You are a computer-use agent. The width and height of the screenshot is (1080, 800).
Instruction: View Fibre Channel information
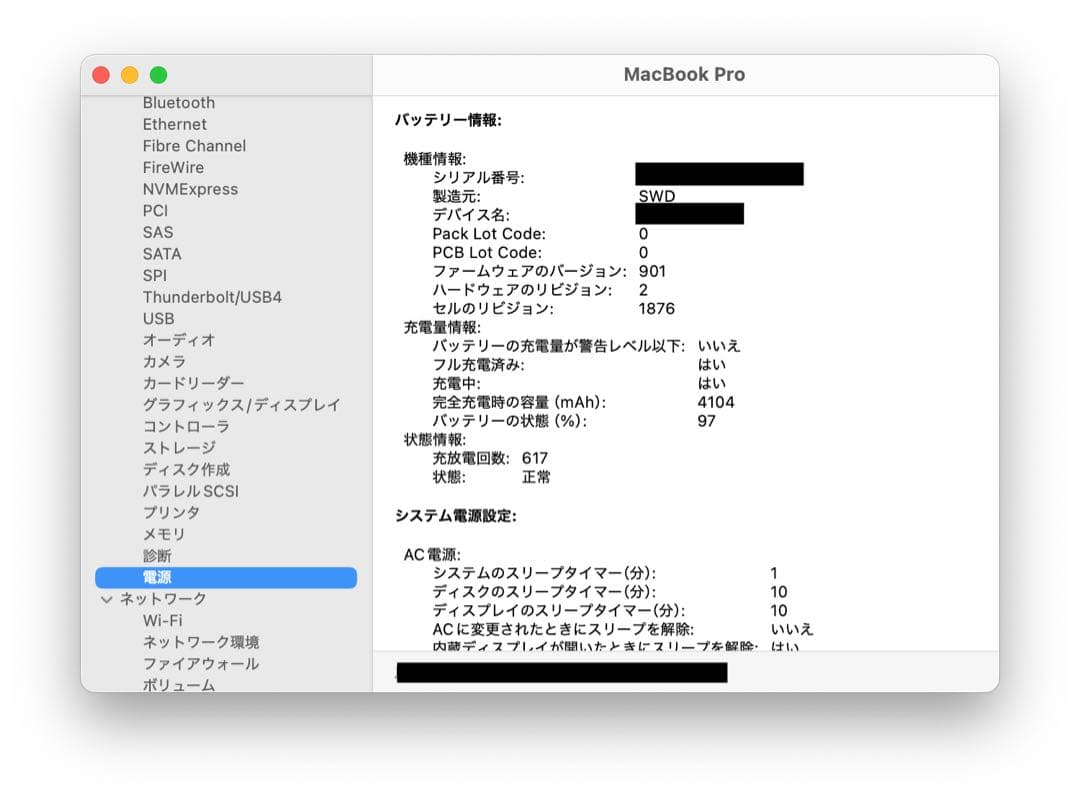tap(194, 145)
